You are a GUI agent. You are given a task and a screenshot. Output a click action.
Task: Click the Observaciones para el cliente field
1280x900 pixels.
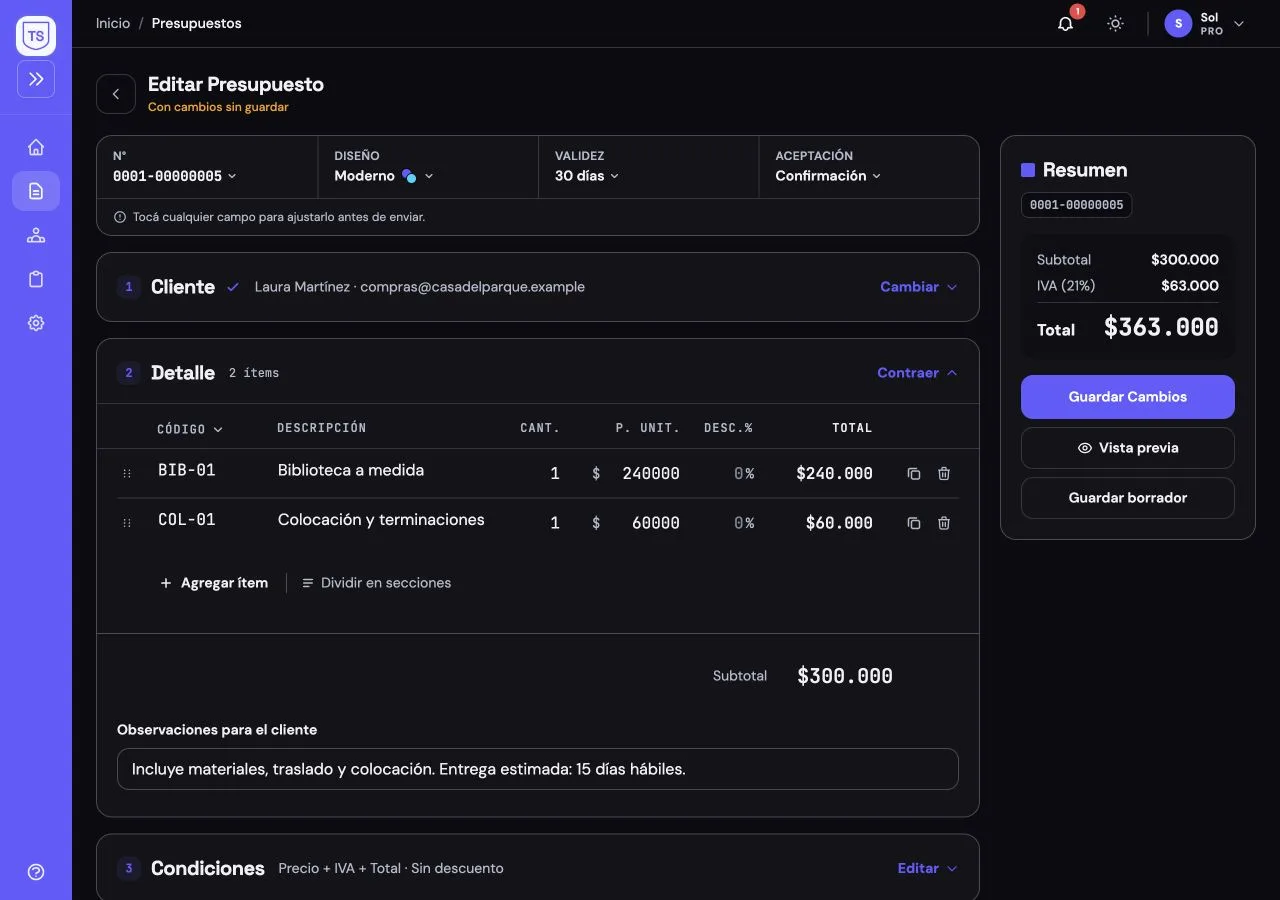(x=538, y=769)
